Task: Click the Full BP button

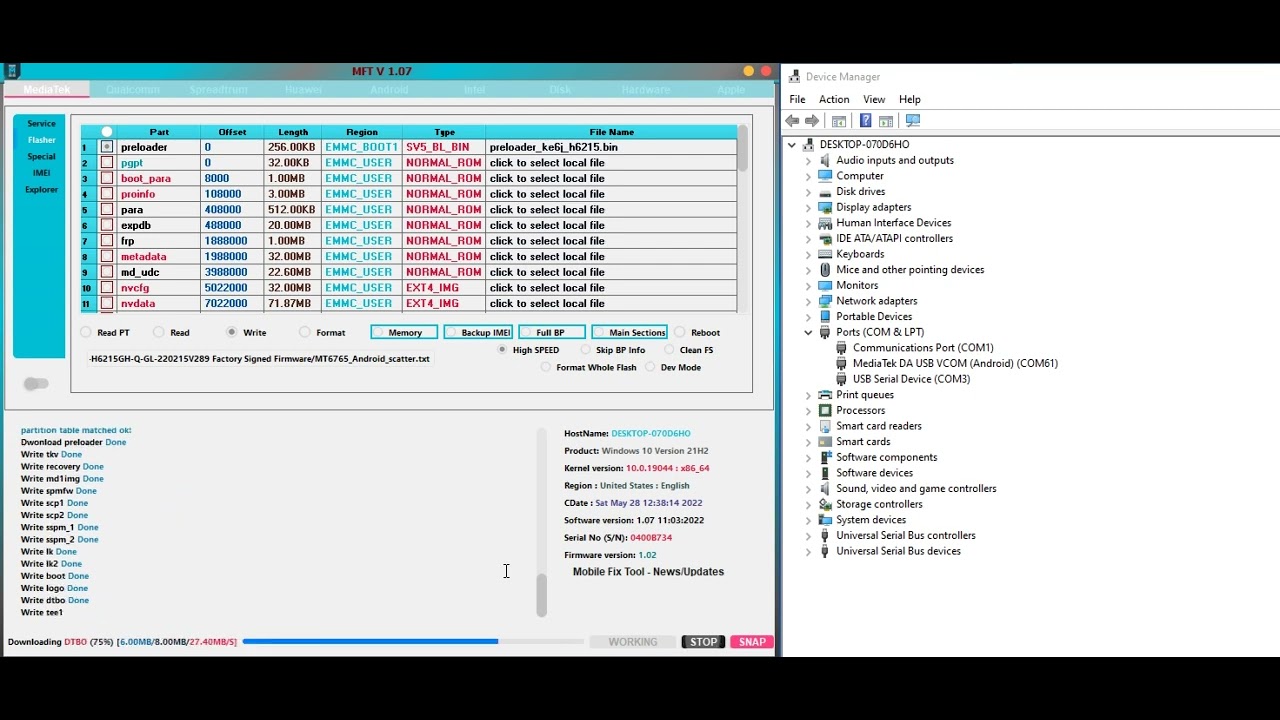Action: (552, 333)
